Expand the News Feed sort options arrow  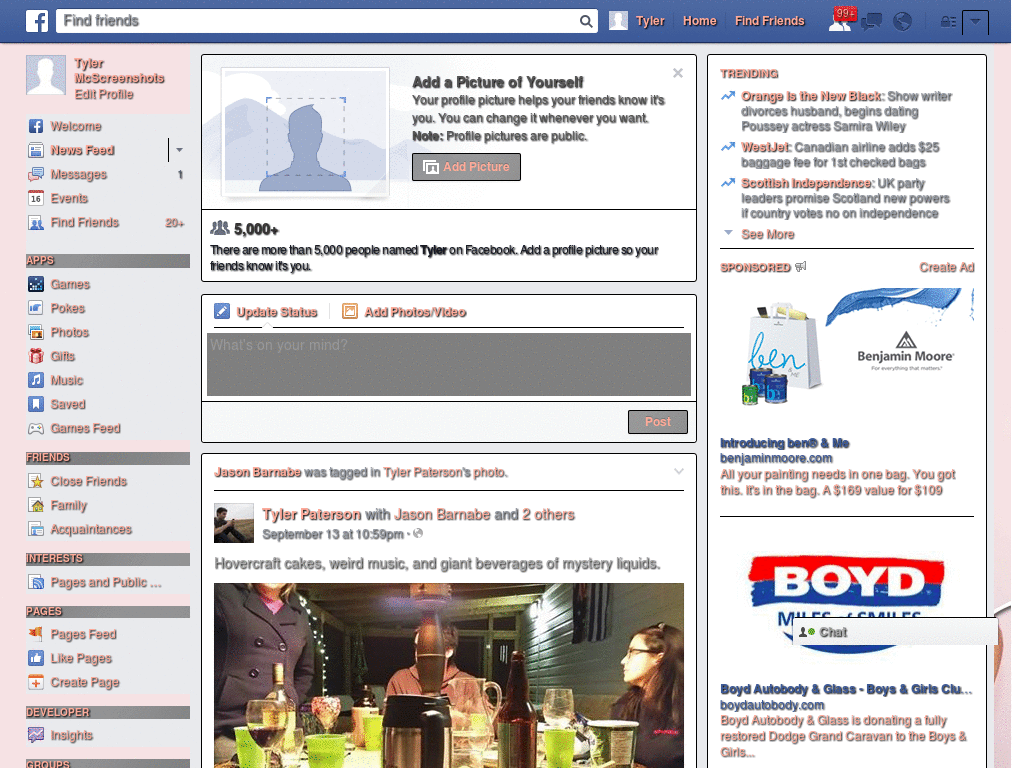(178, 149)
